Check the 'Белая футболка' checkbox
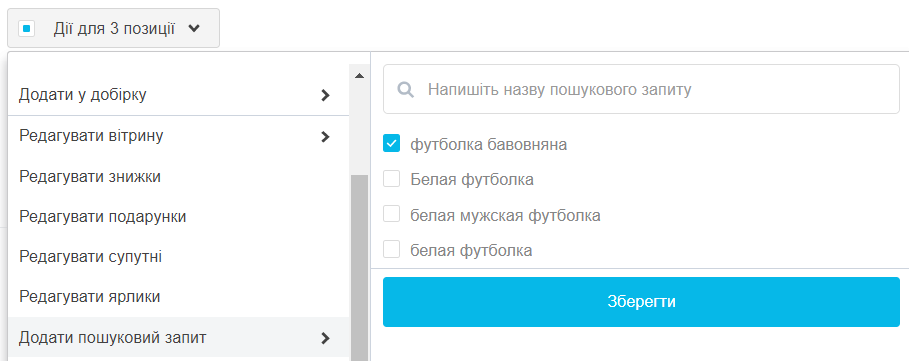 [391, 178]
